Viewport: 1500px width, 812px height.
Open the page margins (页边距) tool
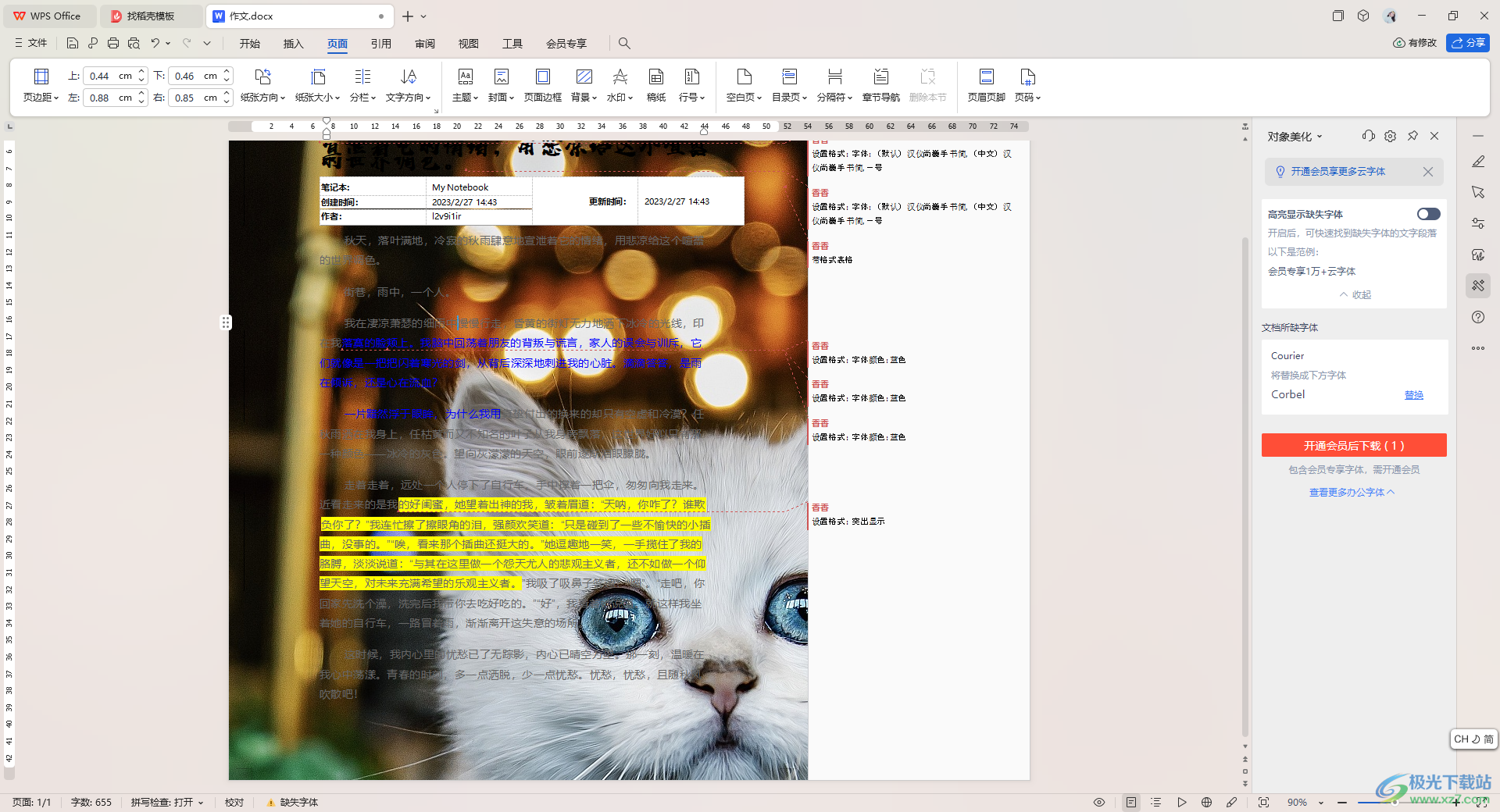(41, 85)
